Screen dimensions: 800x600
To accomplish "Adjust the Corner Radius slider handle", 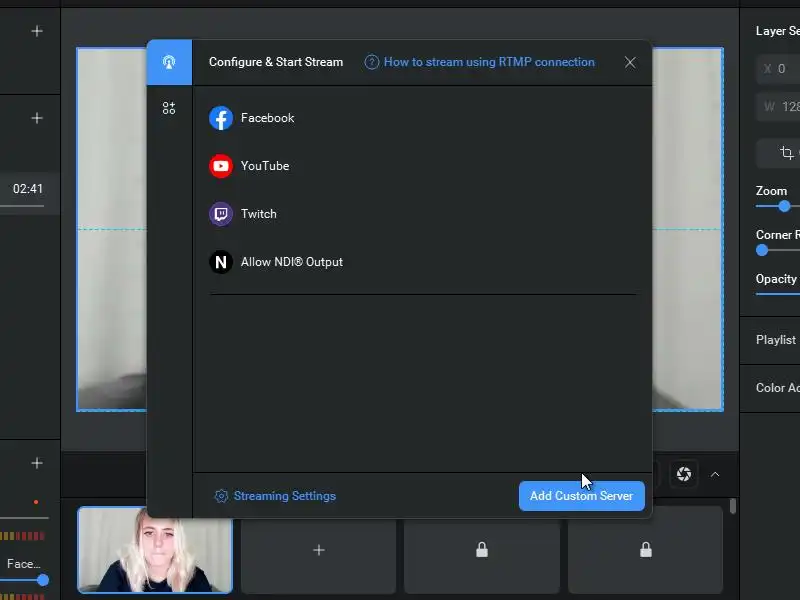I will pyautogui.click(x=762, y=250).
